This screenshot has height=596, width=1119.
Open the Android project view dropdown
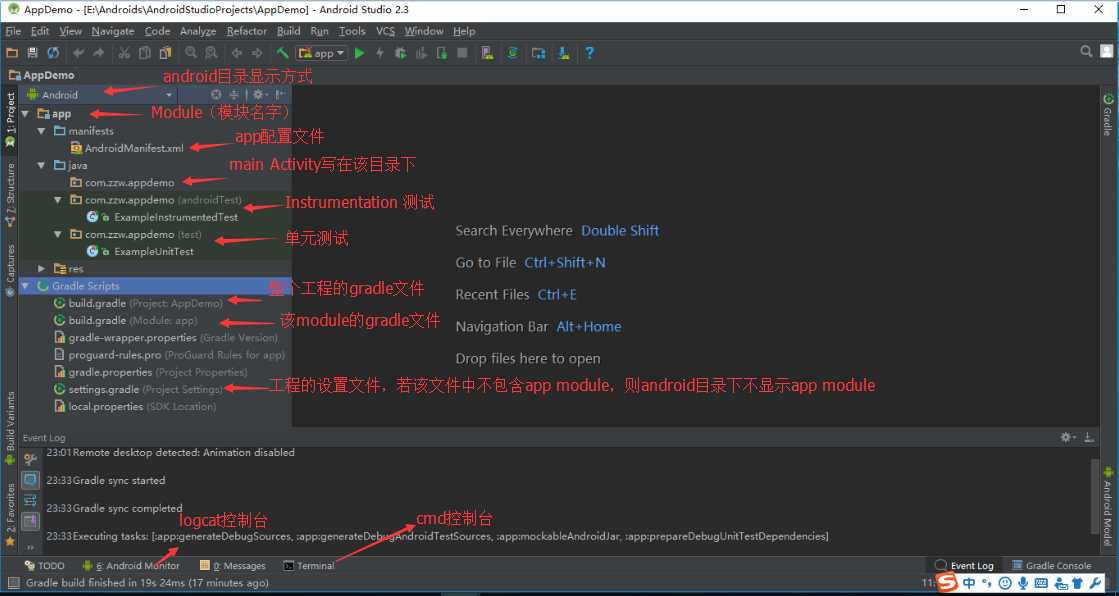pos(100,94)
